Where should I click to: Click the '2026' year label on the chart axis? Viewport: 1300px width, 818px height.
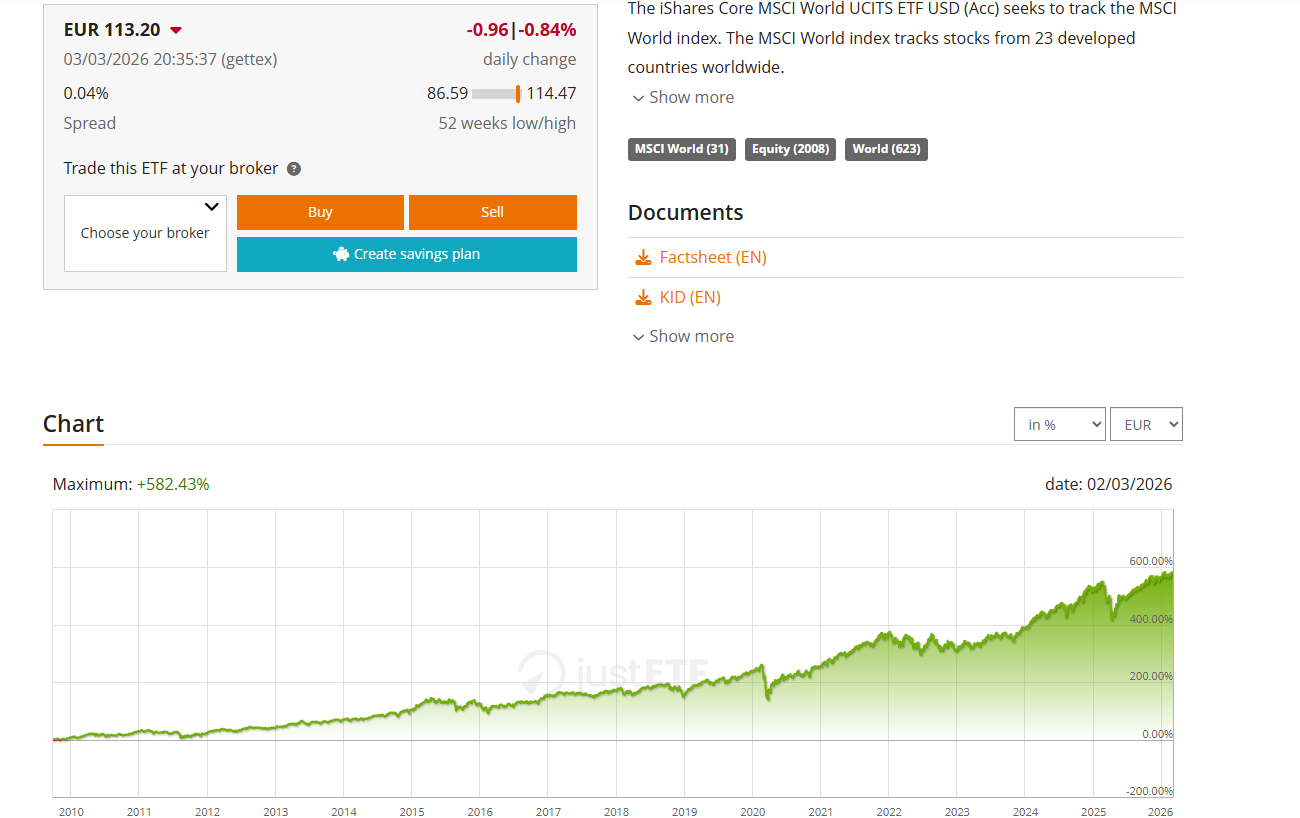(x=1160, y=812)
